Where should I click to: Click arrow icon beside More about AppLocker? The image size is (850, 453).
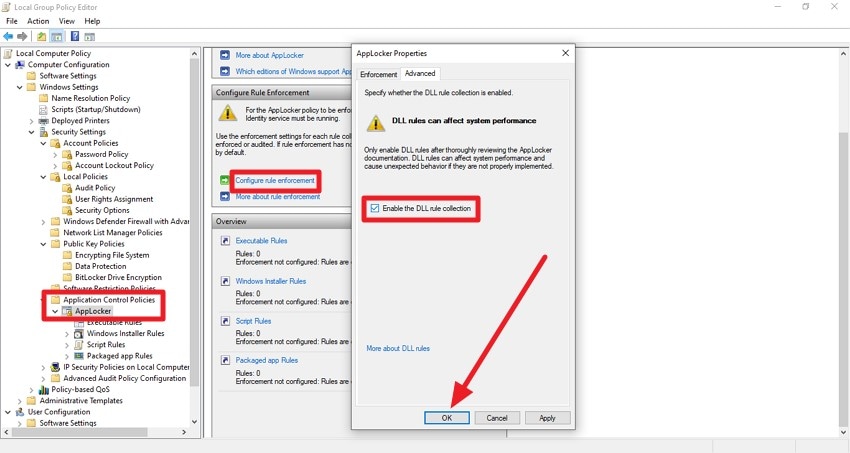pos(225,55)
